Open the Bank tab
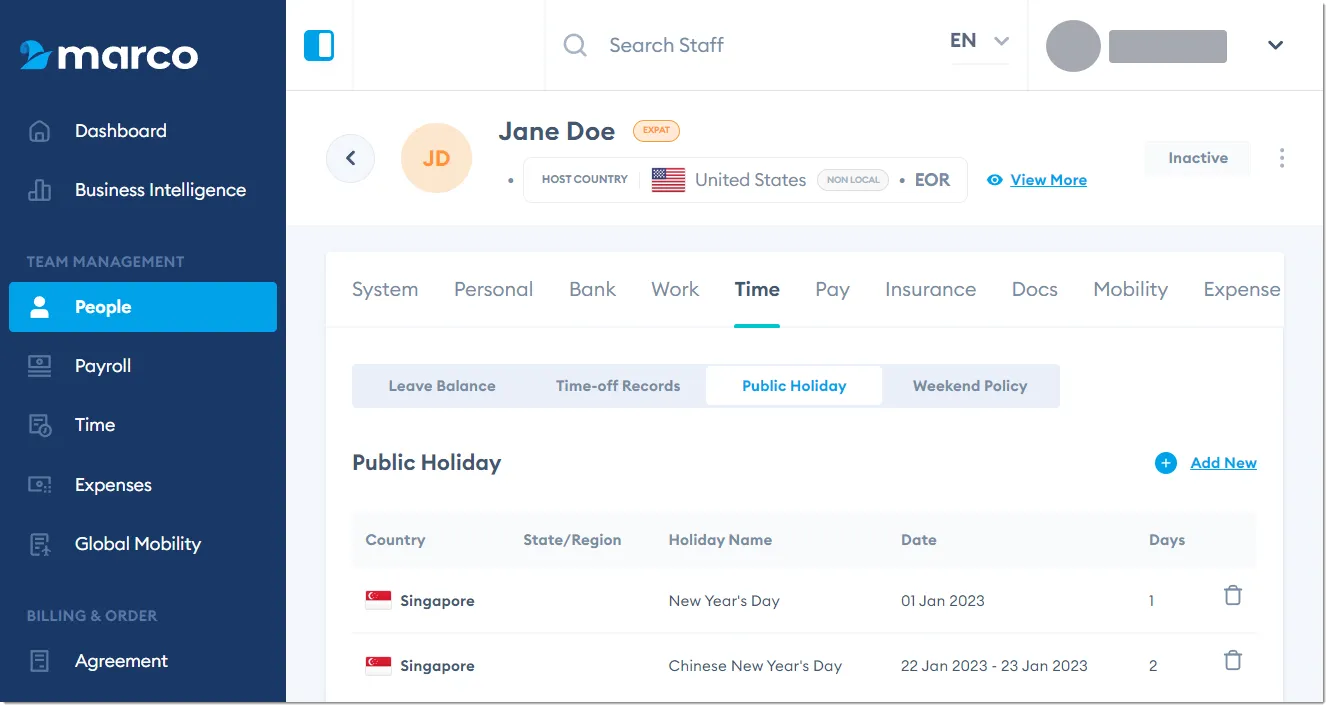Viewport: 1329px width, 708px height. point(592,289)
